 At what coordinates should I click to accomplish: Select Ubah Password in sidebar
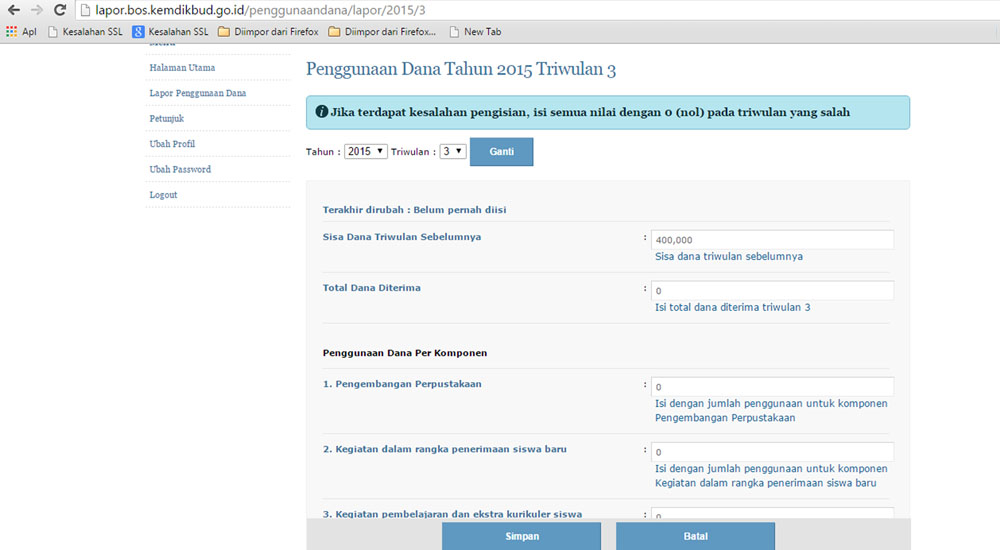pos(180,170)
